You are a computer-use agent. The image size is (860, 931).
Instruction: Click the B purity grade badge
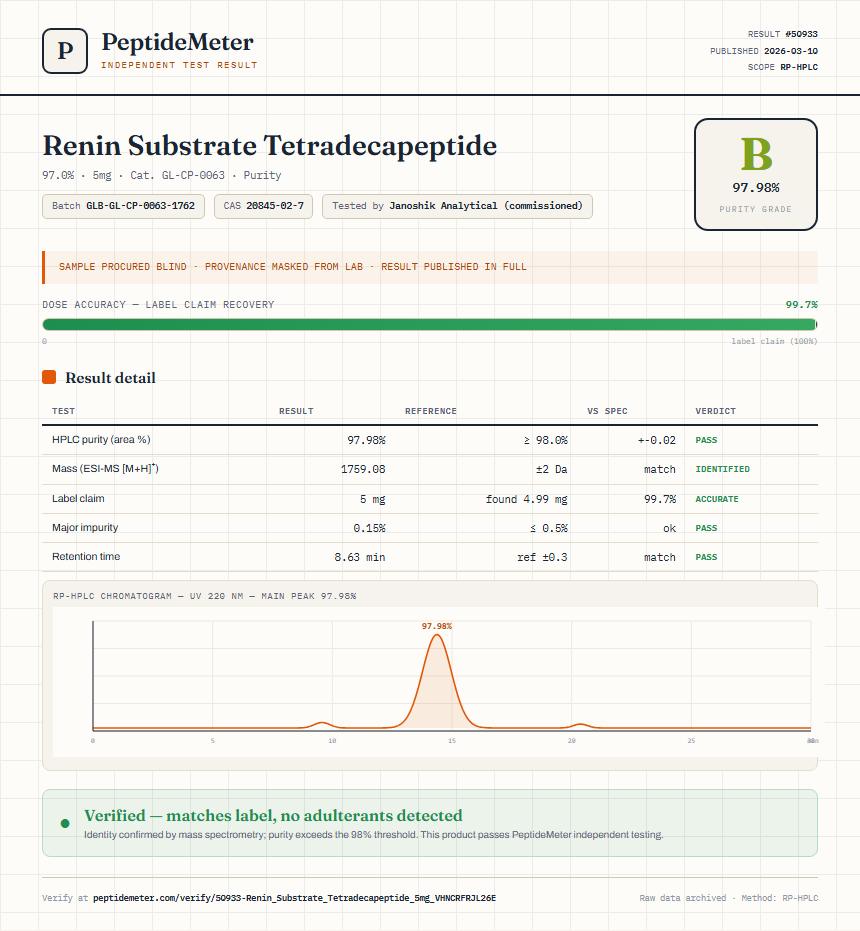pos(755,175)
